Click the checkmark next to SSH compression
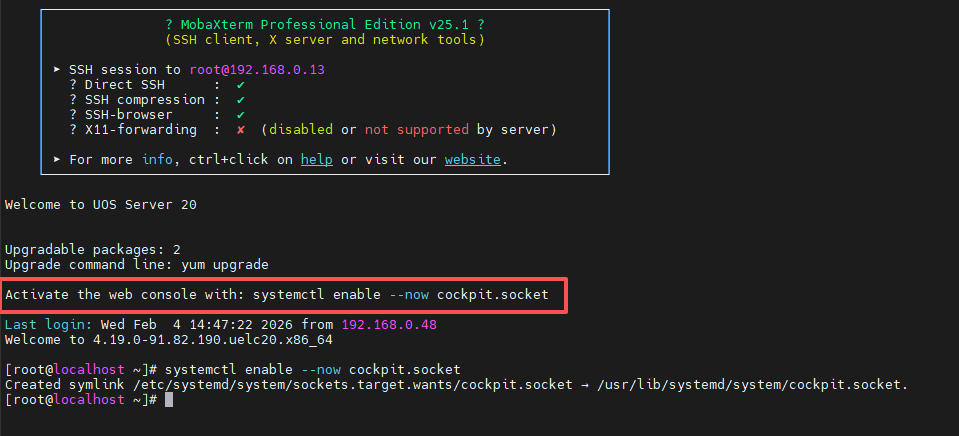Viewport: 959px width, 436px height. 241,100
